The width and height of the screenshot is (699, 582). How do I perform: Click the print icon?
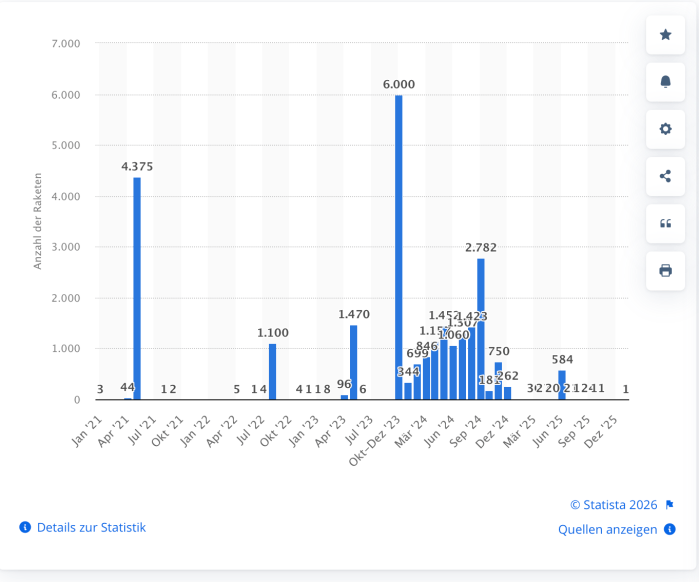(665, 271)
